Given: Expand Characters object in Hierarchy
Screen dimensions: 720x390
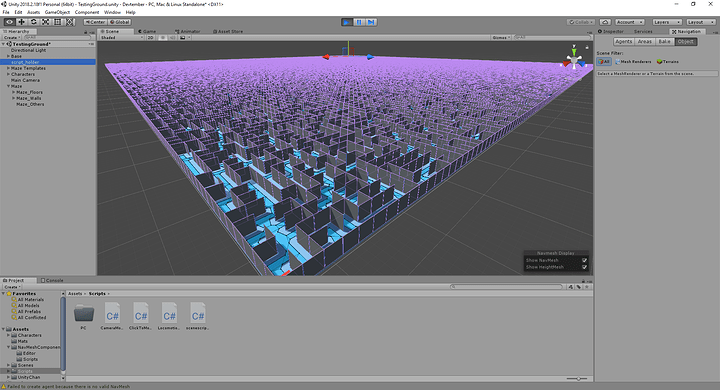Looking at the screenshot, I should click(8, 74).
